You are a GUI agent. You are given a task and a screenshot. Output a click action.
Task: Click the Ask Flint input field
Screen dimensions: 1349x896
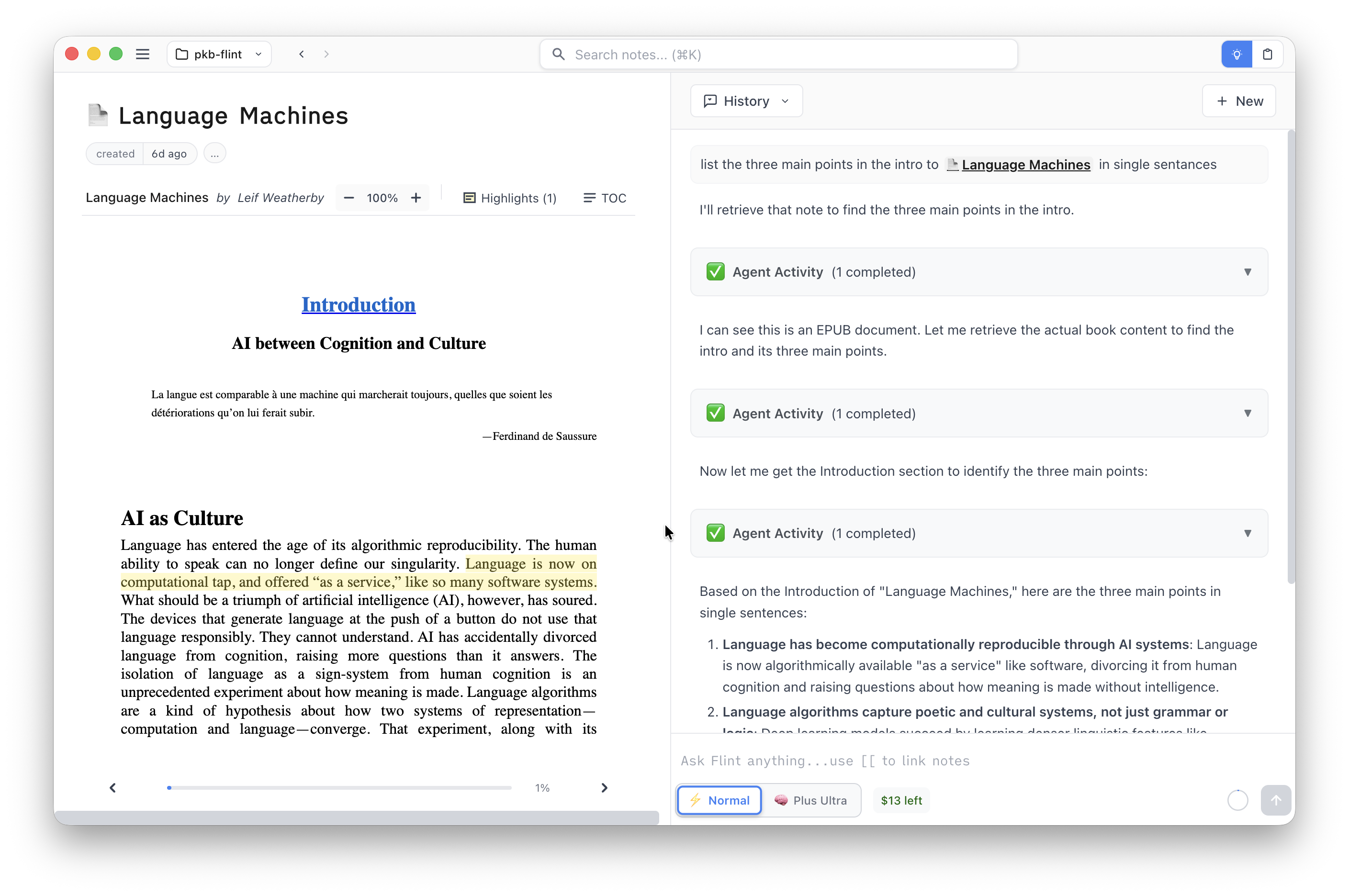(x=914, y=761)
